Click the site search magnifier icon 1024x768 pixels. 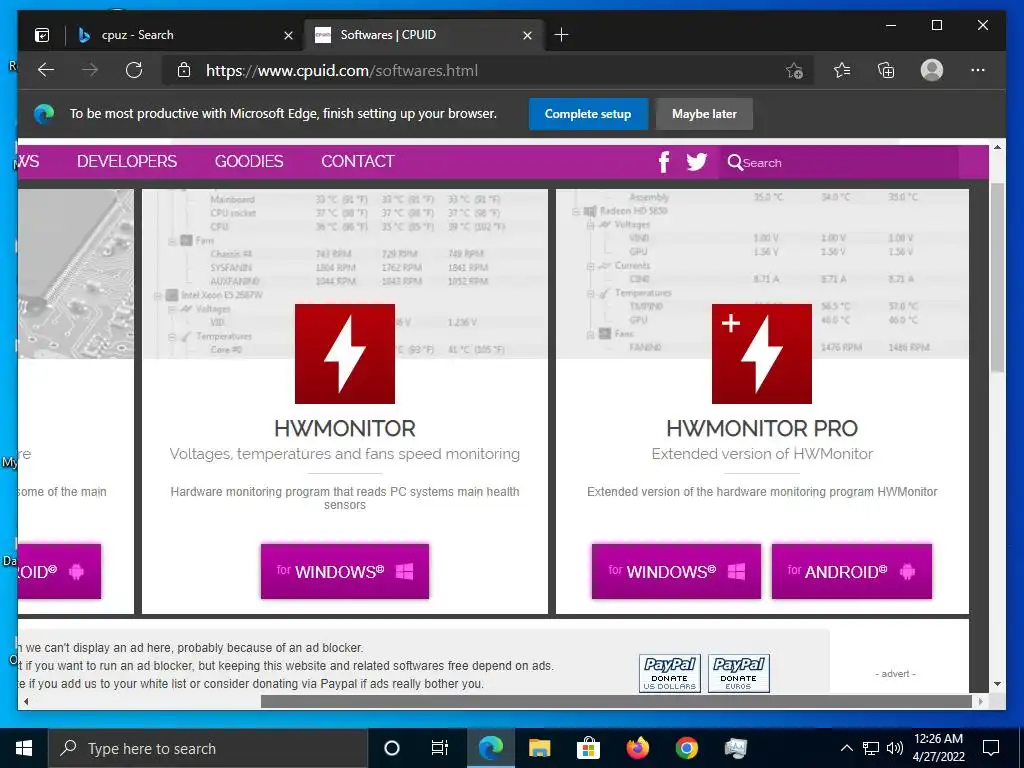point(735,162)
